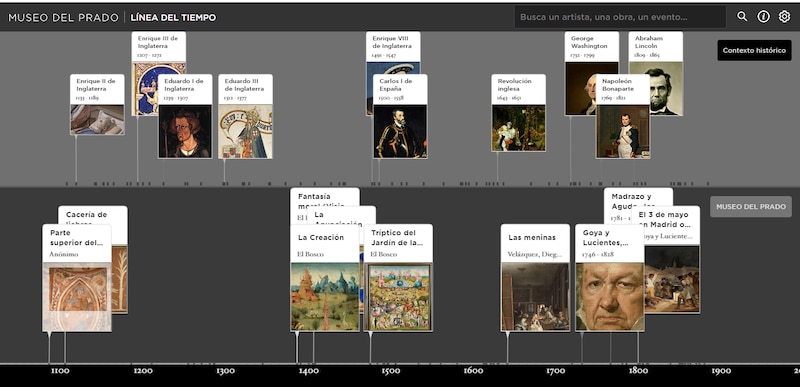Open the Revolución inglesa card
Image resolution: width=800 pixels, height=387 pixels.
pyautogui.click(x=518, y=113)
